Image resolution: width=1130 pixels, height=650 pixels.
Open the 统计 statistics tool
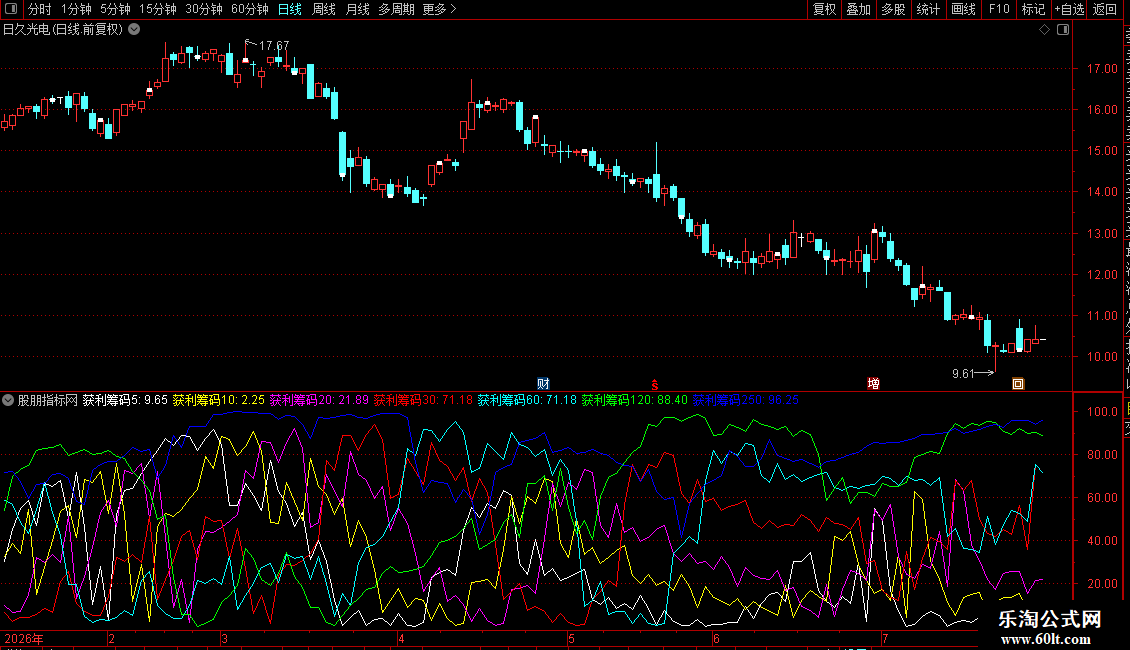(x=928, y=9)
